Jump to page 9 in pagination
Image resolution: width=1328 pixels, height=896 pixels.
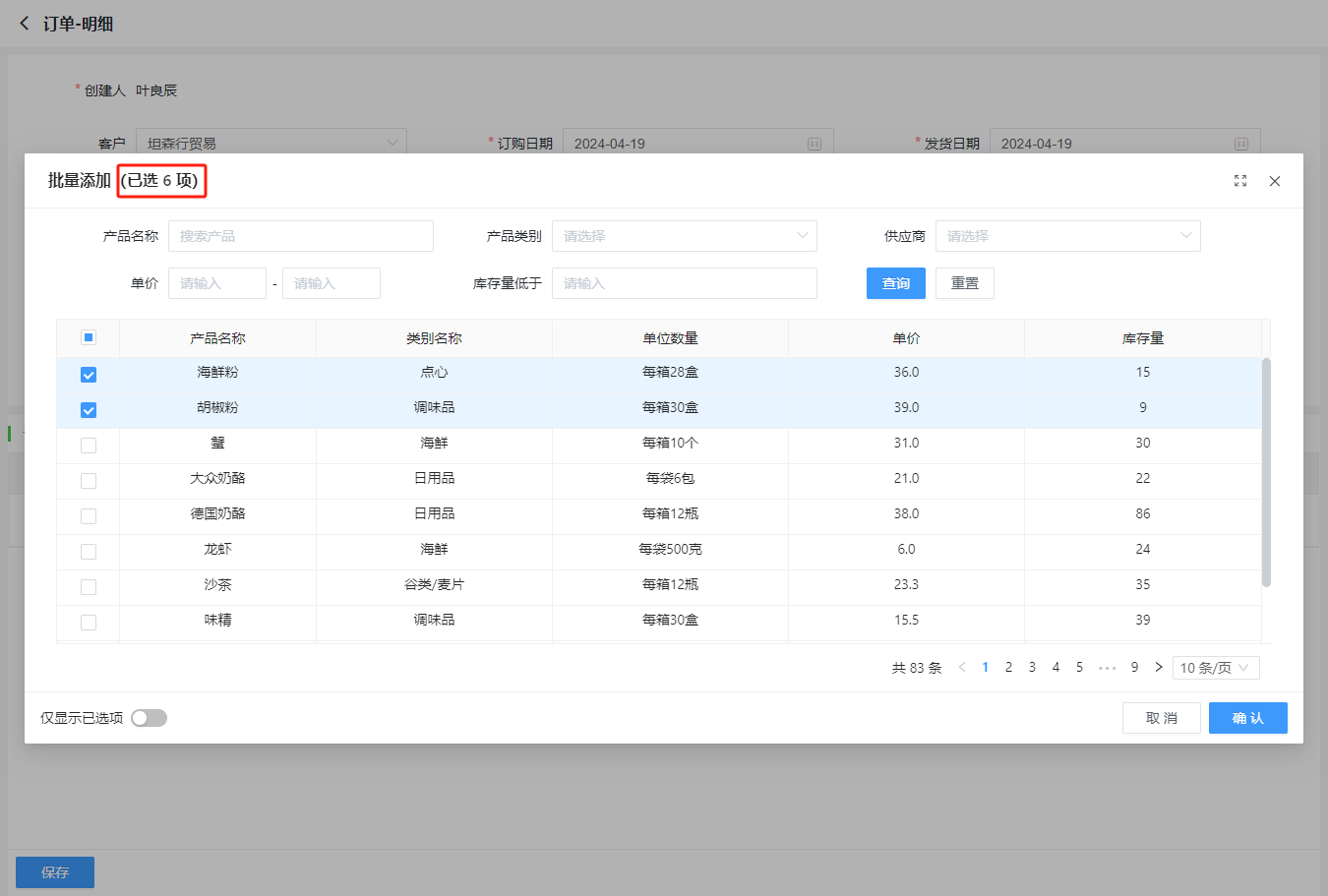(1134, 668)
